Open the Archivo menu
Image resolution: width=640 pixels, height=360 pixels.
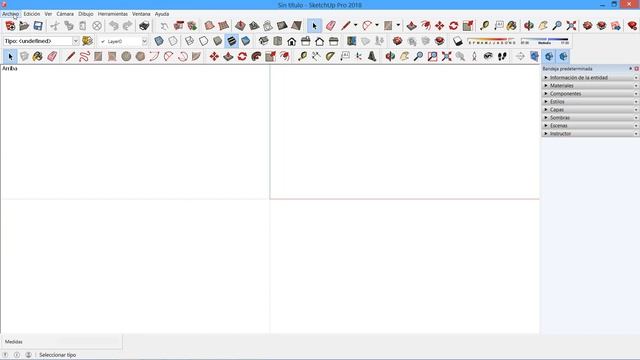click(10, 14)
